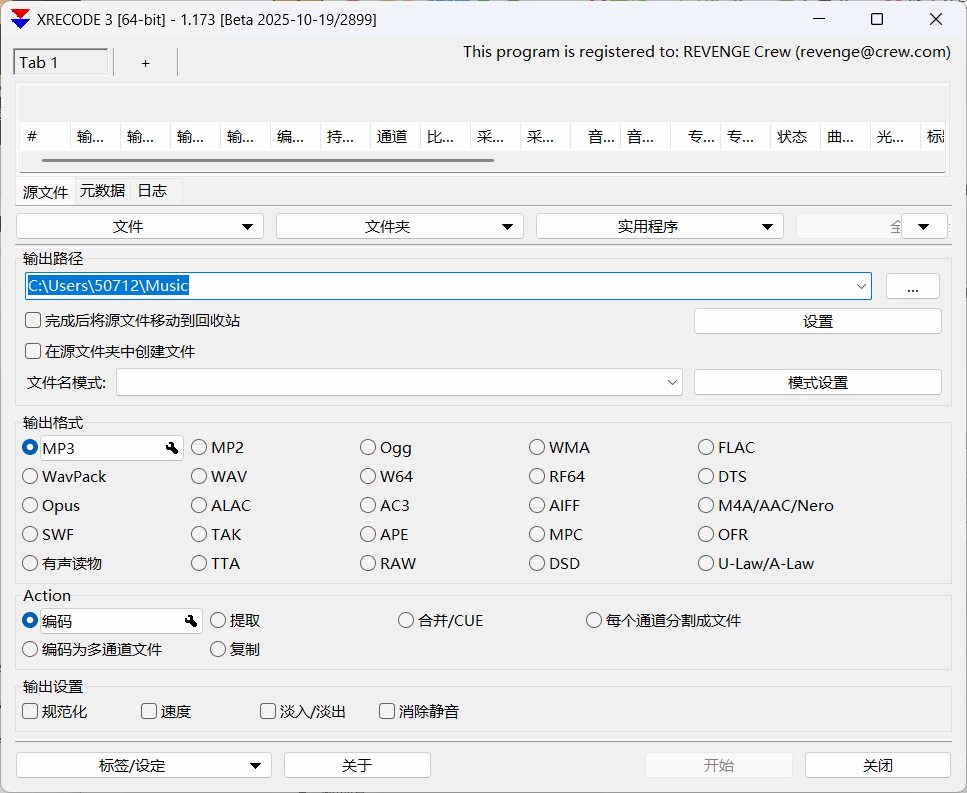
Task: Open the 标签/设定 dropdown
Action: point(143,764)
